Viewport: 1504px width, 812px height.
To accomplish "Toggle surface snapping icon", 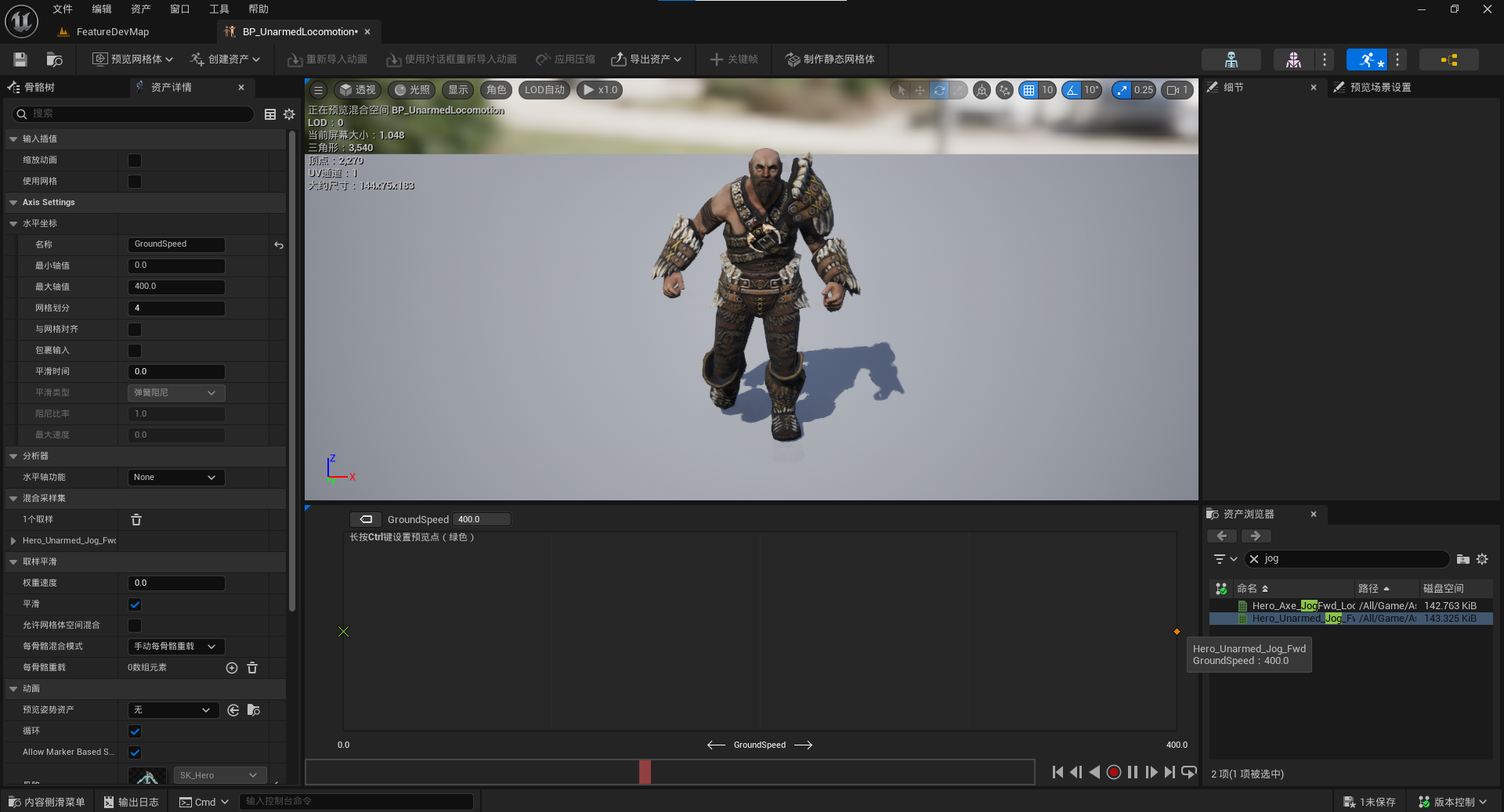I will point(1004,90).
